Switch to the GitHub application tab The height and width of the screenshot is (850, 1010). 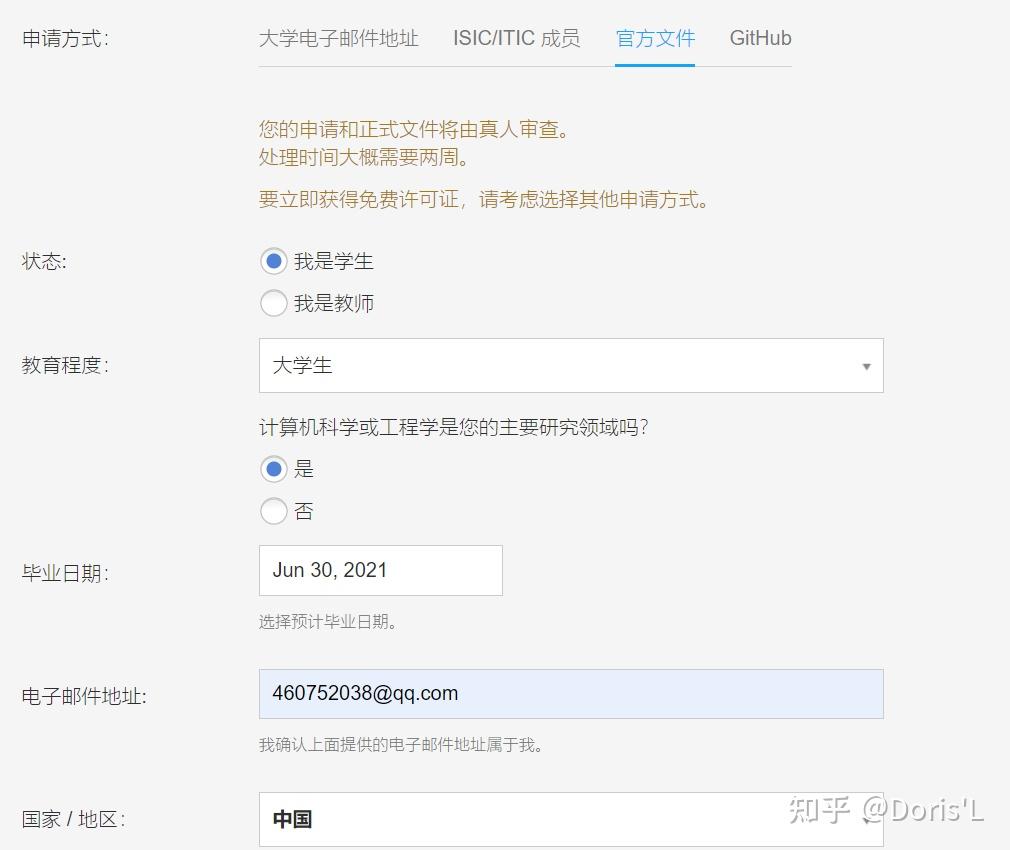[760, 38]
